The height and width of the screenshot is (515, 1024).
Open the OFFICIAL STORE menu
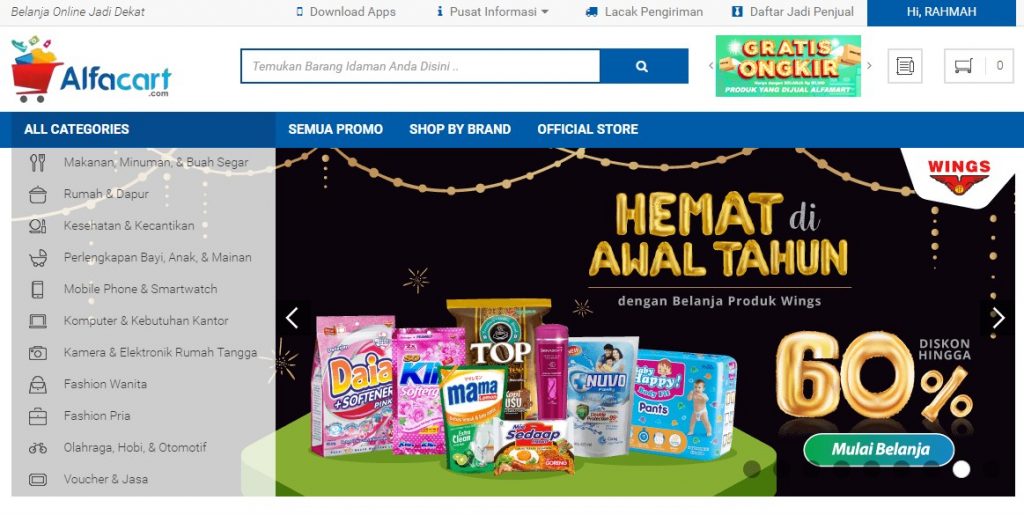click(x=588, y=129)
